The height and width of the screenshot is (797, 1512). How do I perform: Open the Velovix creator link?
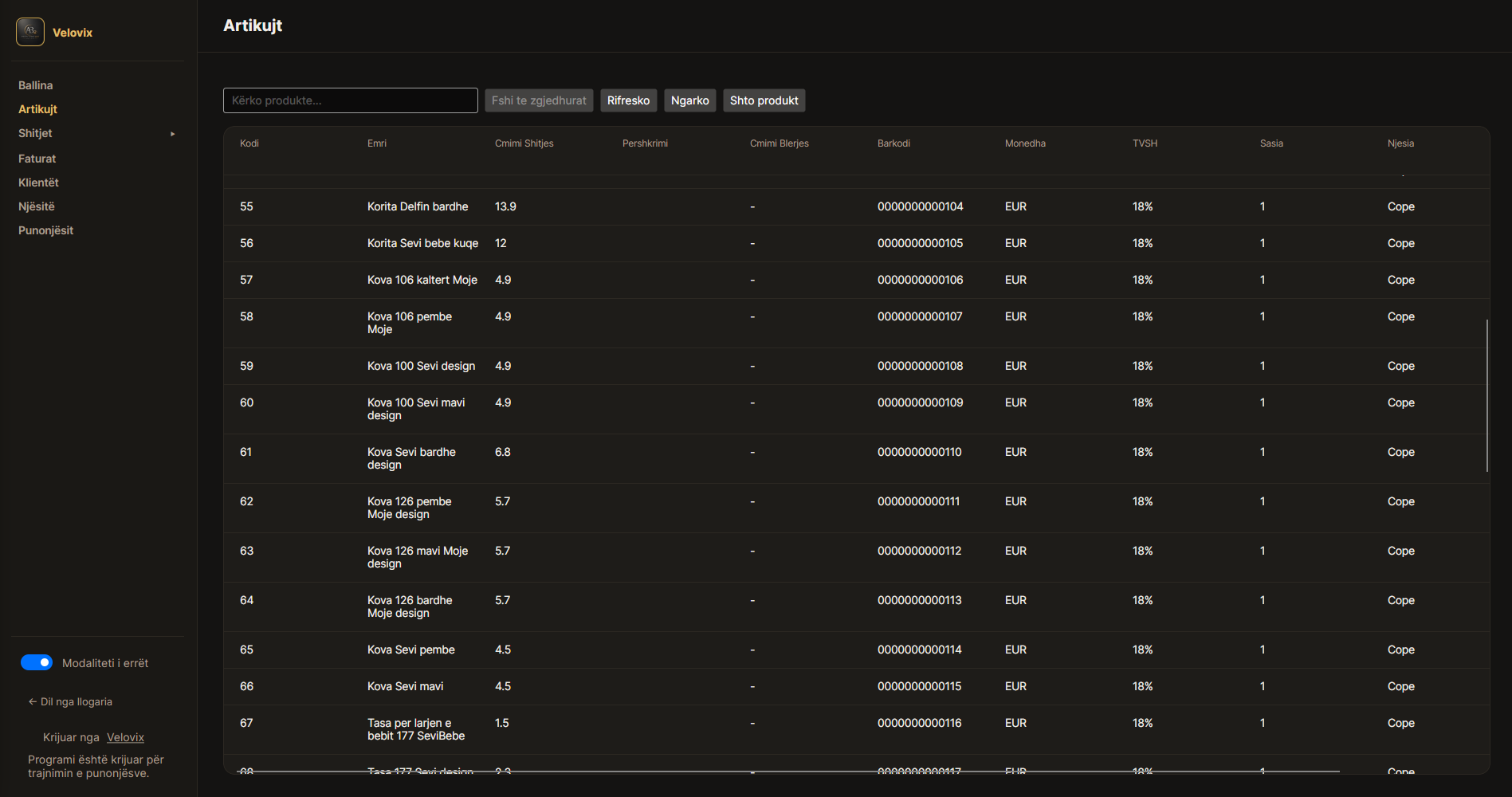[125, 737]
